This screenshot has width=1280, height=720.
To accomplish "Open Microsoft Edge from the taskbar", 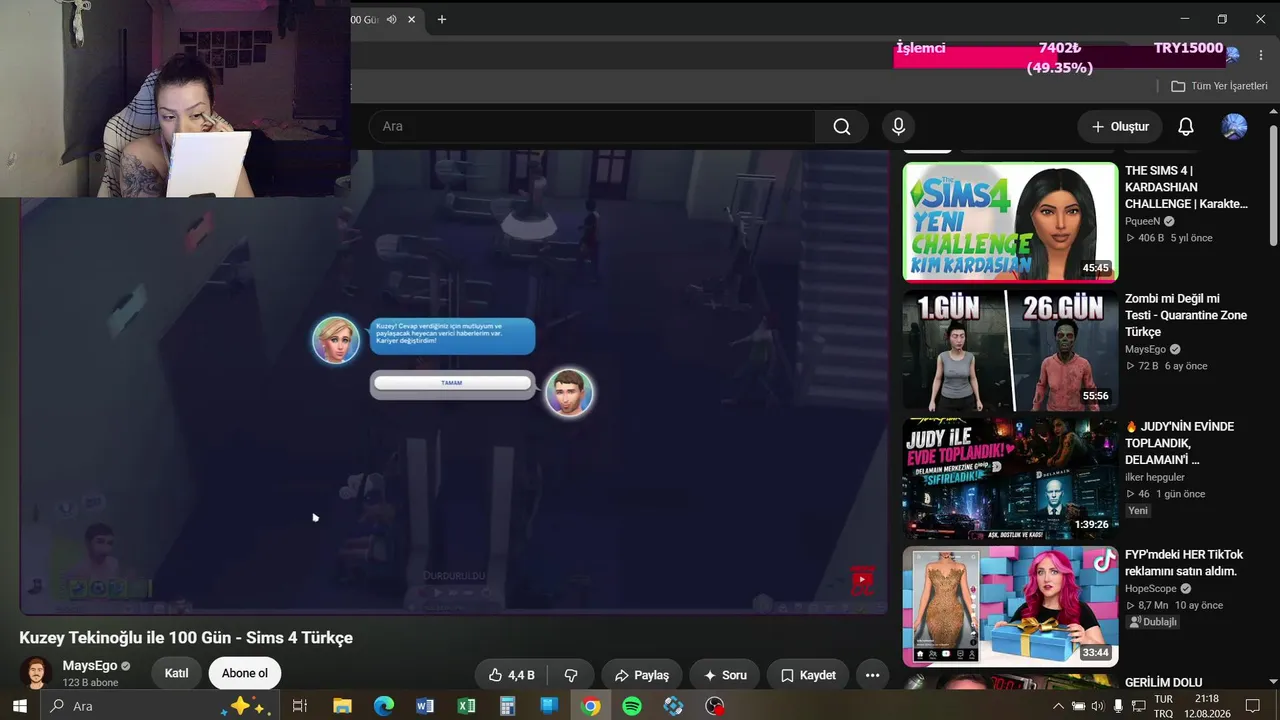I will click(x=384, y=706).
